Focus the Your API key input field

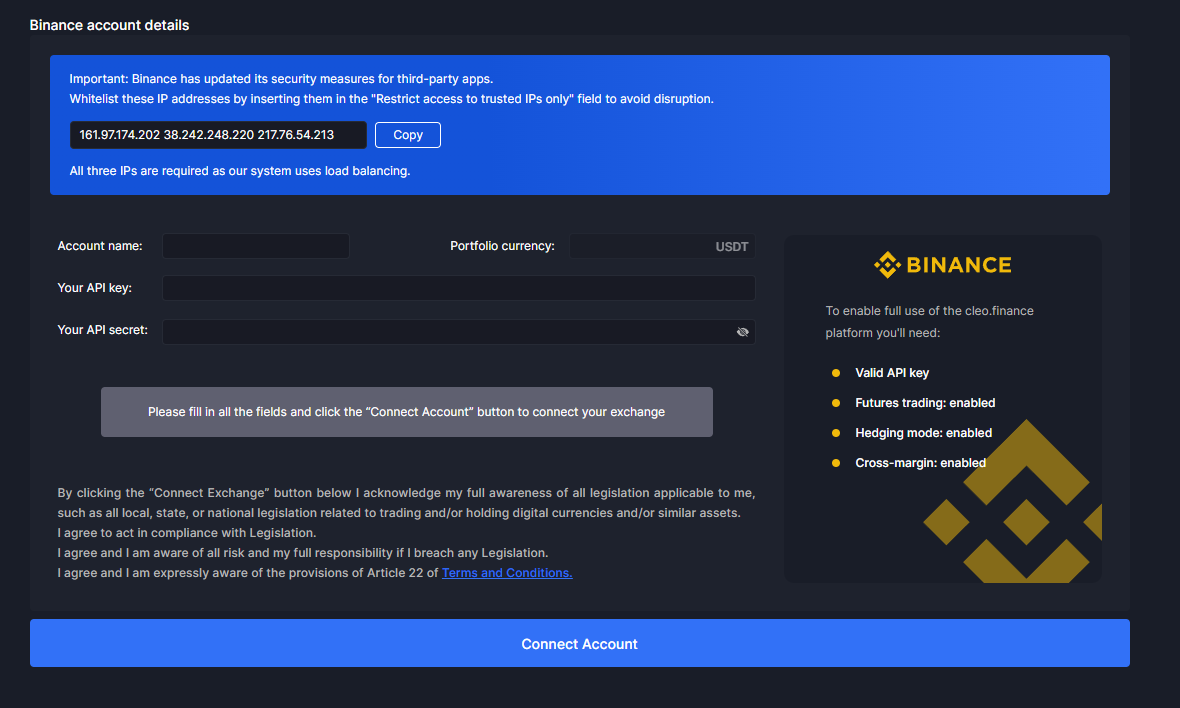pos(458,288)
